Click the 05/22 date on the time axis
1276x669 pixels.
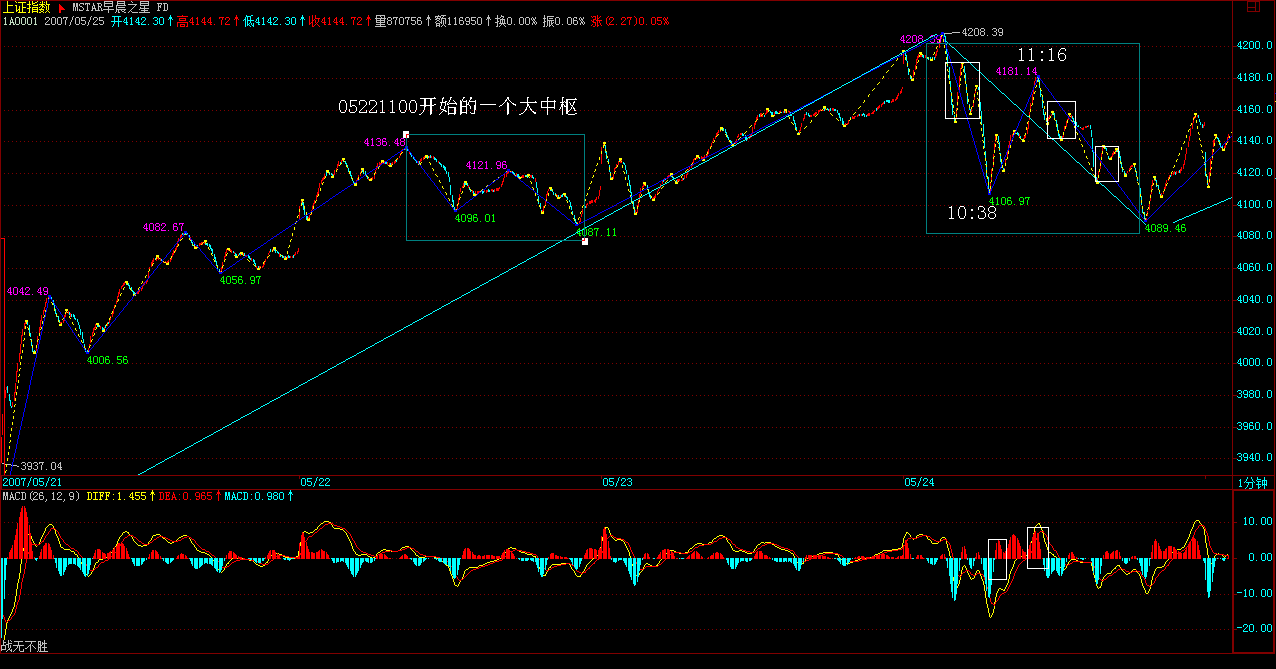(x=315, y=482)
